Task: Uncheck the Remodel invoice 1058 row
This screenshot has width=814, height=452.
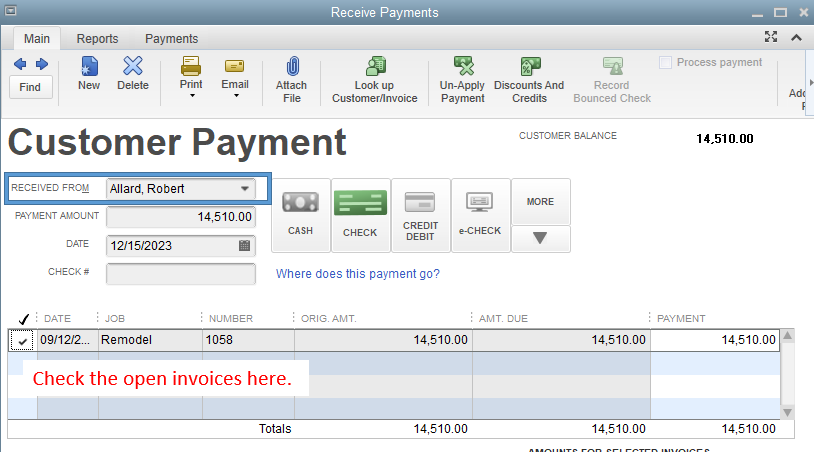Action: 22,341
